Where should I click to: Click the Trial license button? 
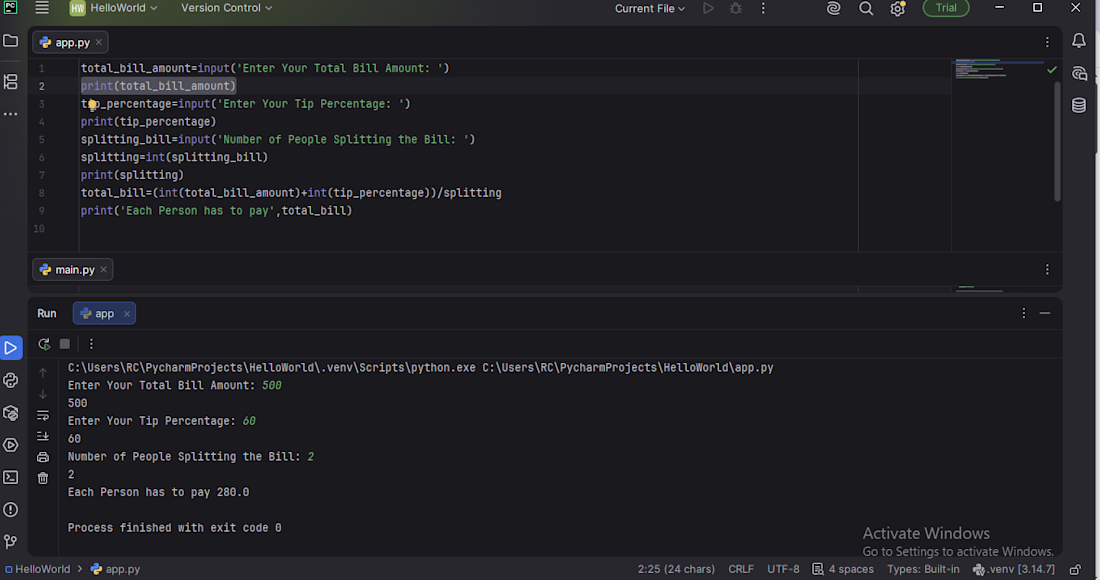click(946, 8)
